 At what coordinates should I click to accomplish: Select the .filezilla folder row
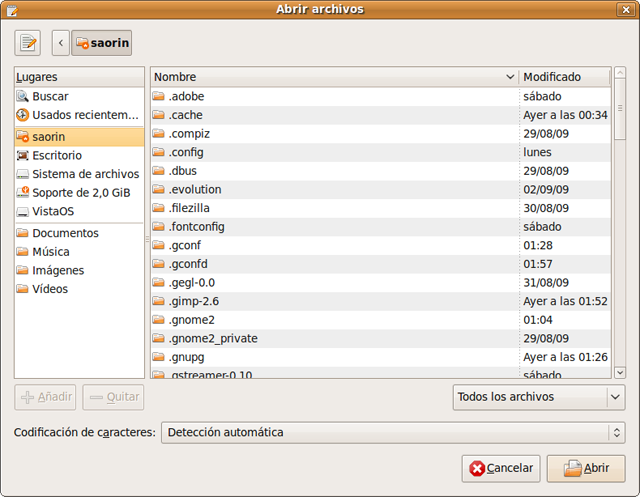(x=190, y=208)
